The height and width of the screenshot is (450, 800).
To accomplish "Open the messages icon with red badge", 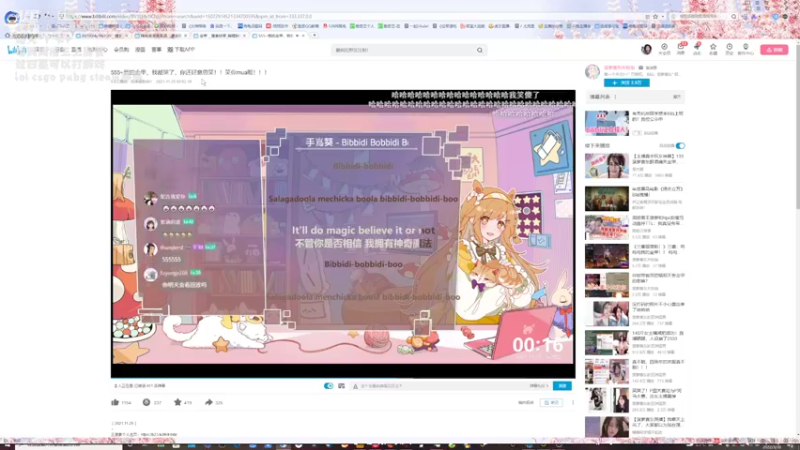I will point(681,48).
